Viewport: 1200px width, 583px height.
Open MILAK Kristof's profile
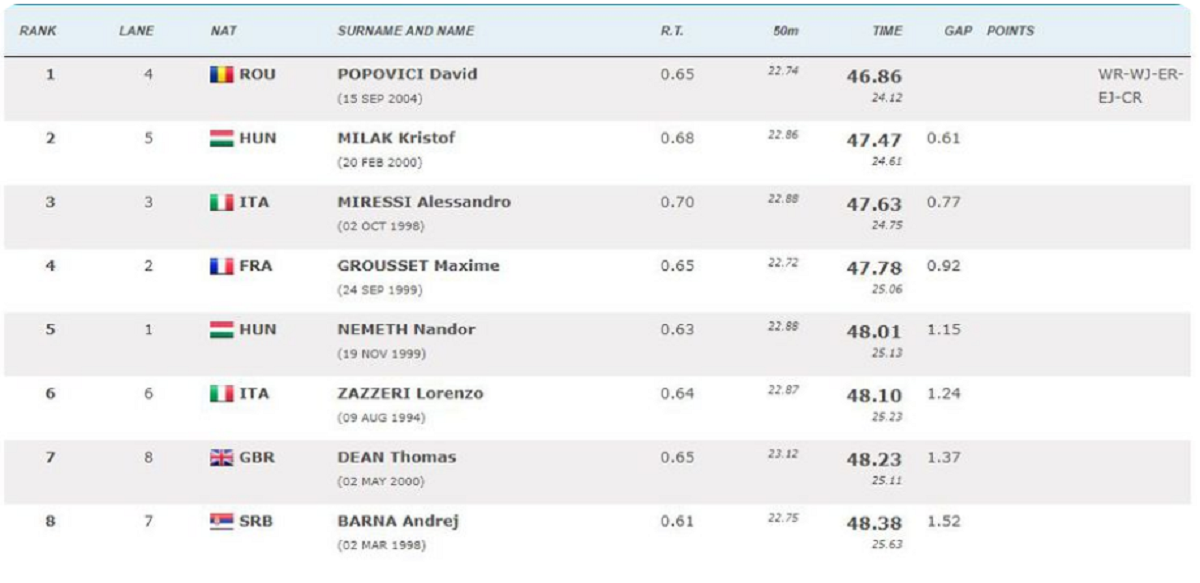coord(395,138)
